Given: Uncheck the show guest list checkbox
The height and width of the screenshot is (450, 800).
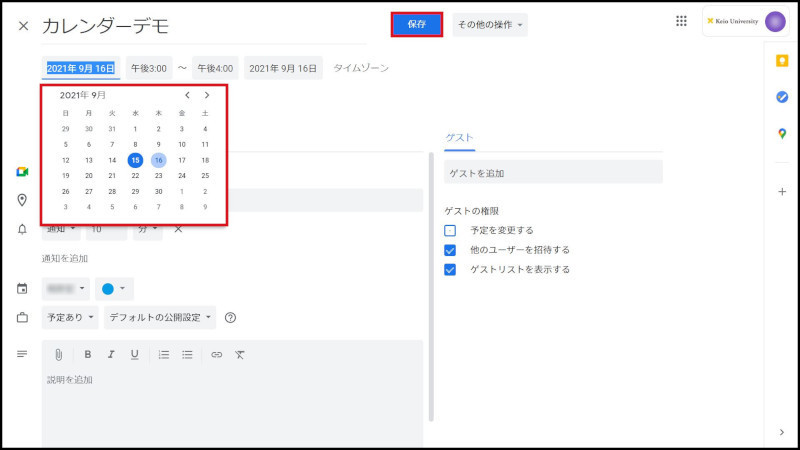Looking at the screenshot, I should point(450,270).
